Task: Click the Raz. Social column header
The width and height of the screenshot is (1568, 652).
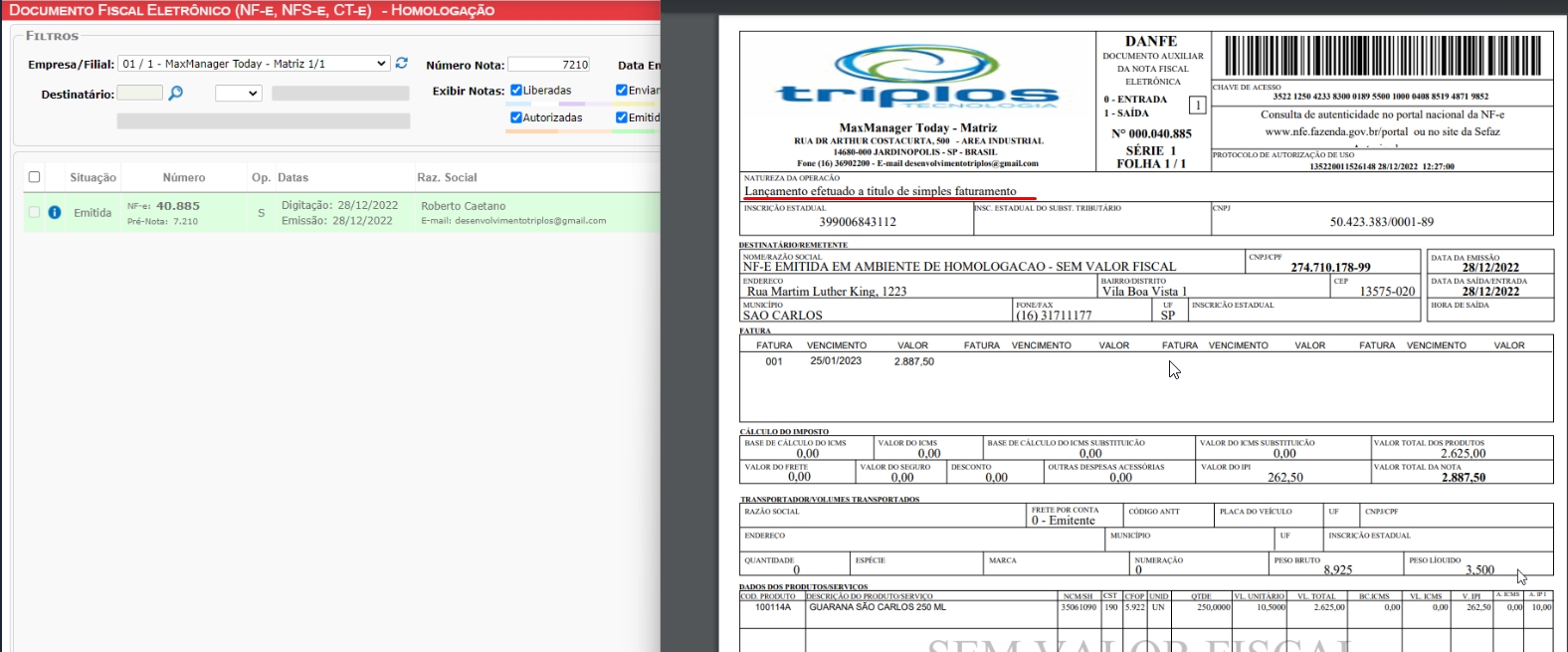Action: (x=447, y=177)
